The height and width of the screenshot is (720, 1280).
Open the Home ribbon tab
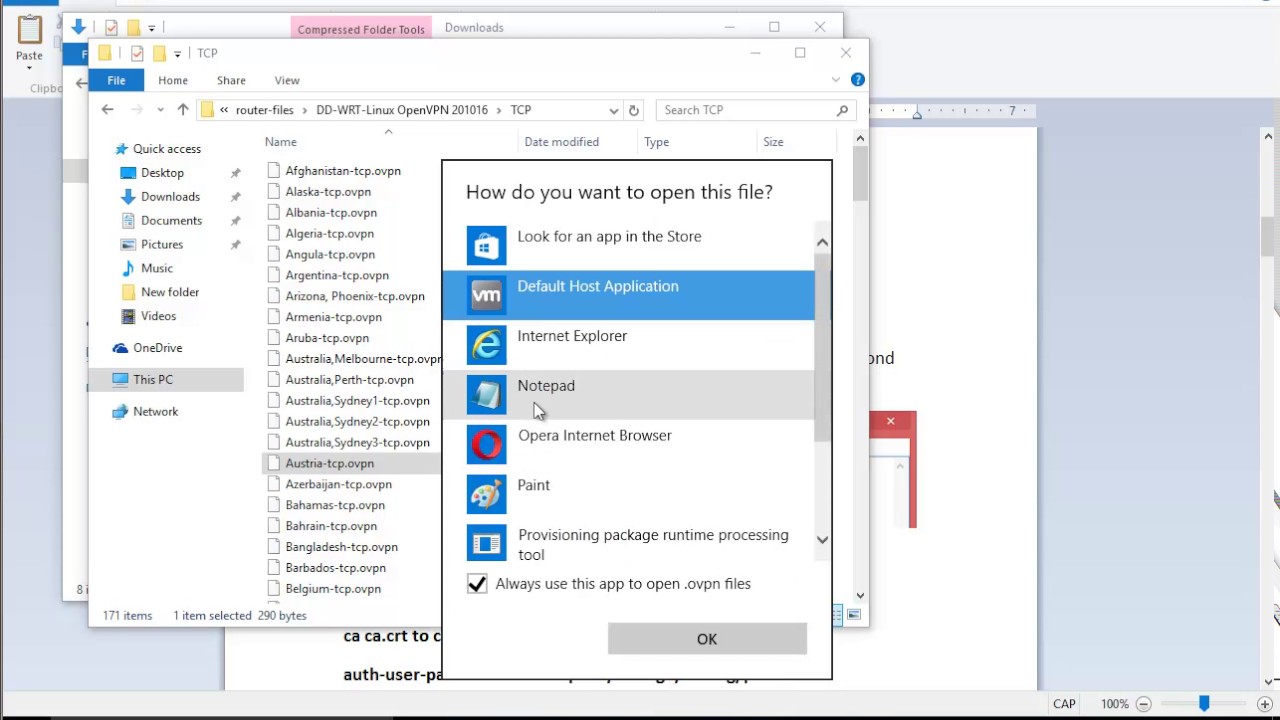[173, 80]
